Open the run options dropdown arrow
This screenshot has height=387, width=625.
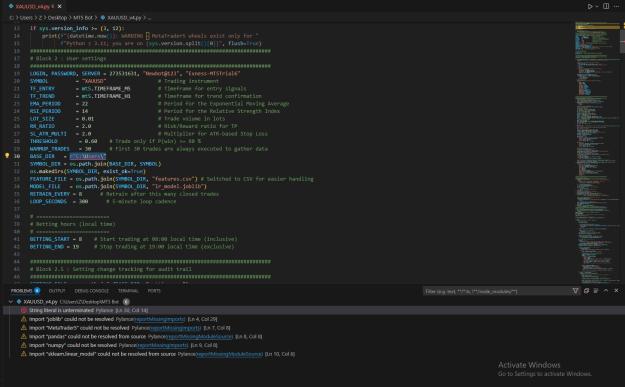(597, 6)
